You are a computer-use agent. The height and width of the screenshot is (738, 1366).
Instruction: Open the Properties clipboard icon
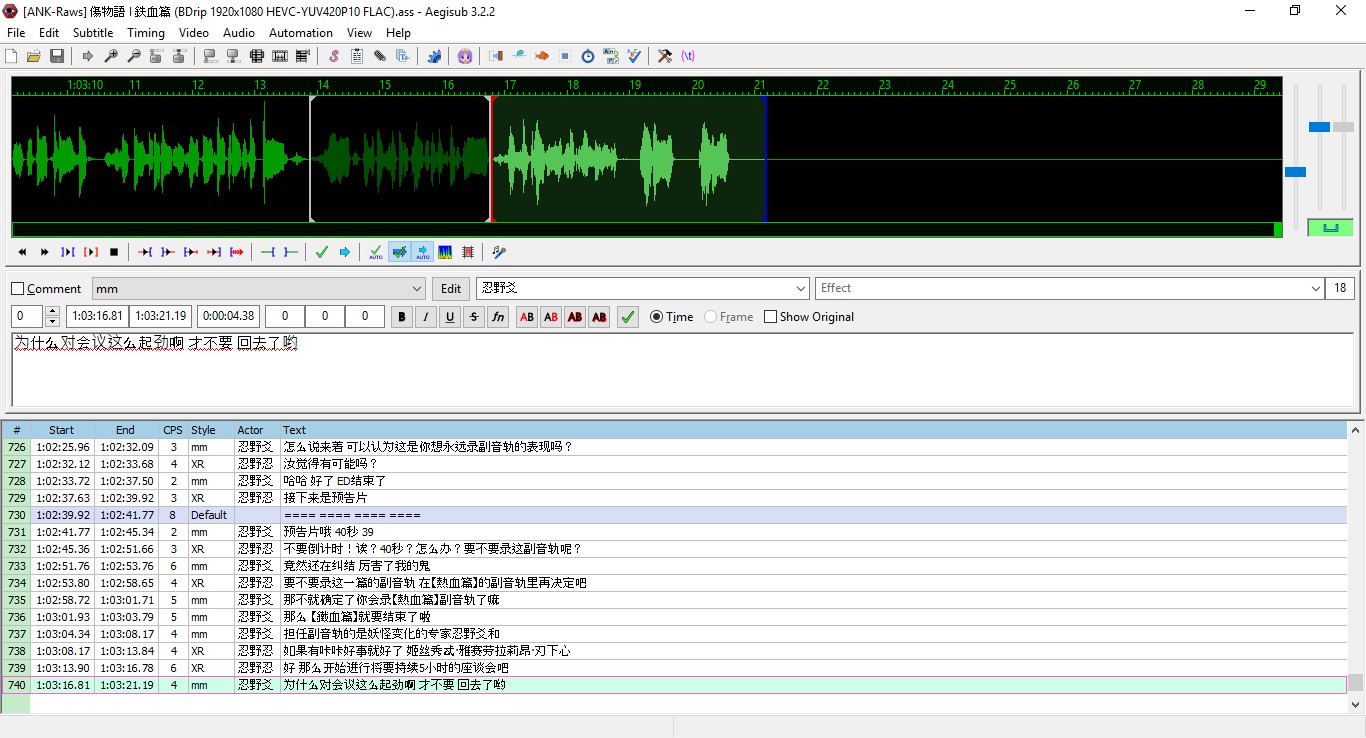tap(357, 56)
